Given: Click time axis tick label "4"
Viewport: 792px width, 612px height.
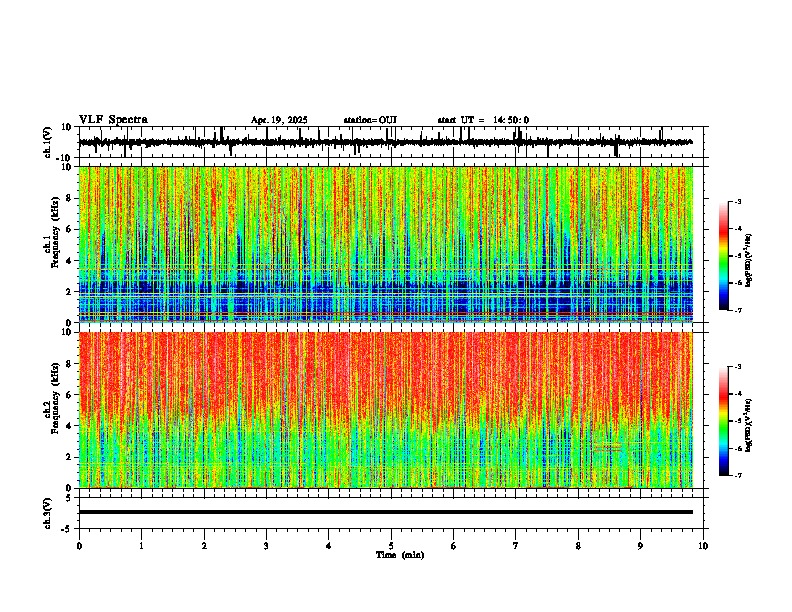Looking at the screenshot, I should tap(329, 546).
